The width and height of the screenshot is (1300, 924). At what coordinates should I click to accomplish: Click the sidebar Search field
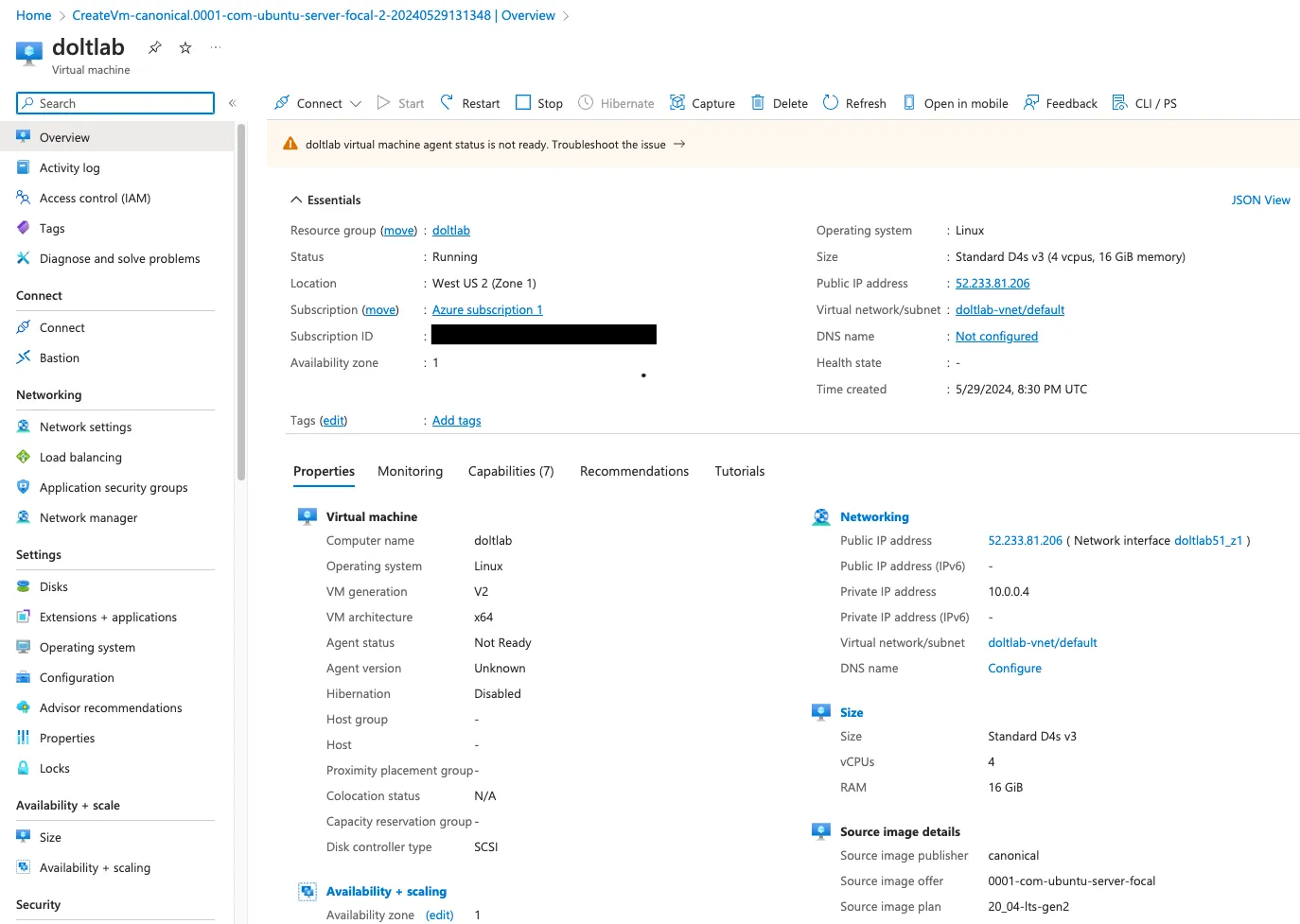pos(114,102)
